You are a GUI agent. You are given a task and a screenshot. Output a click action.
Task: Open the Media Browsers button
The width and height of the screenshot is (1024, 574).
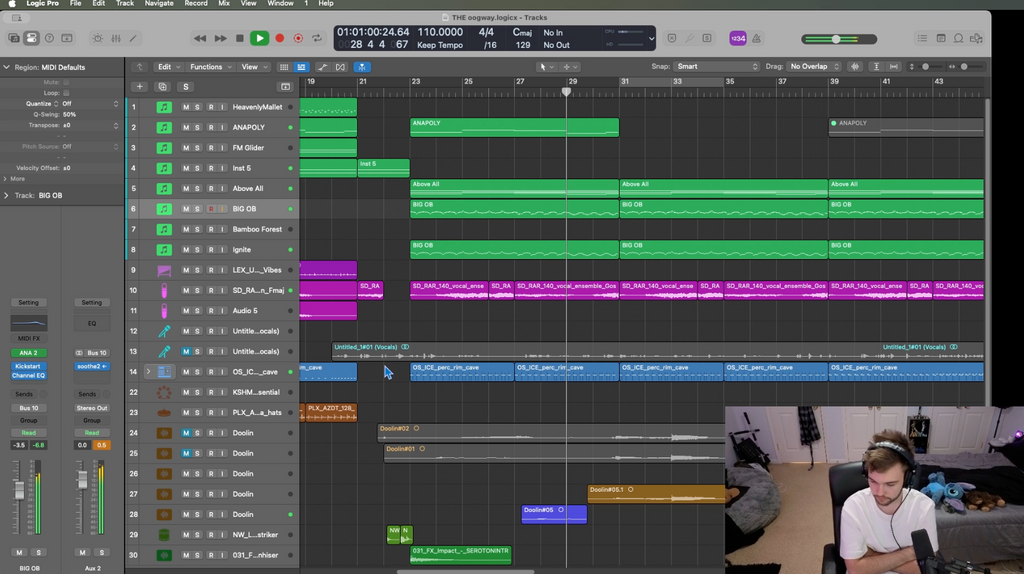click(976, 39)
